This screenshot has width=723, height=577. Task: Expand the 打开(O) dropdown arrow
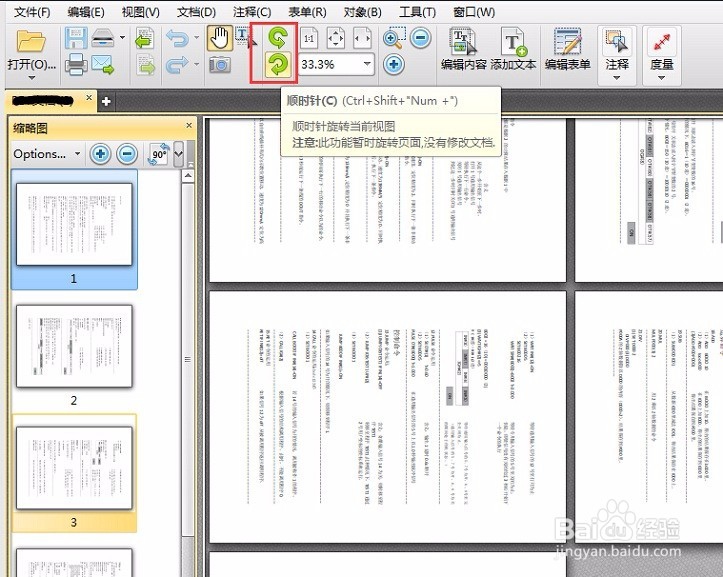(x=31, y=78)
